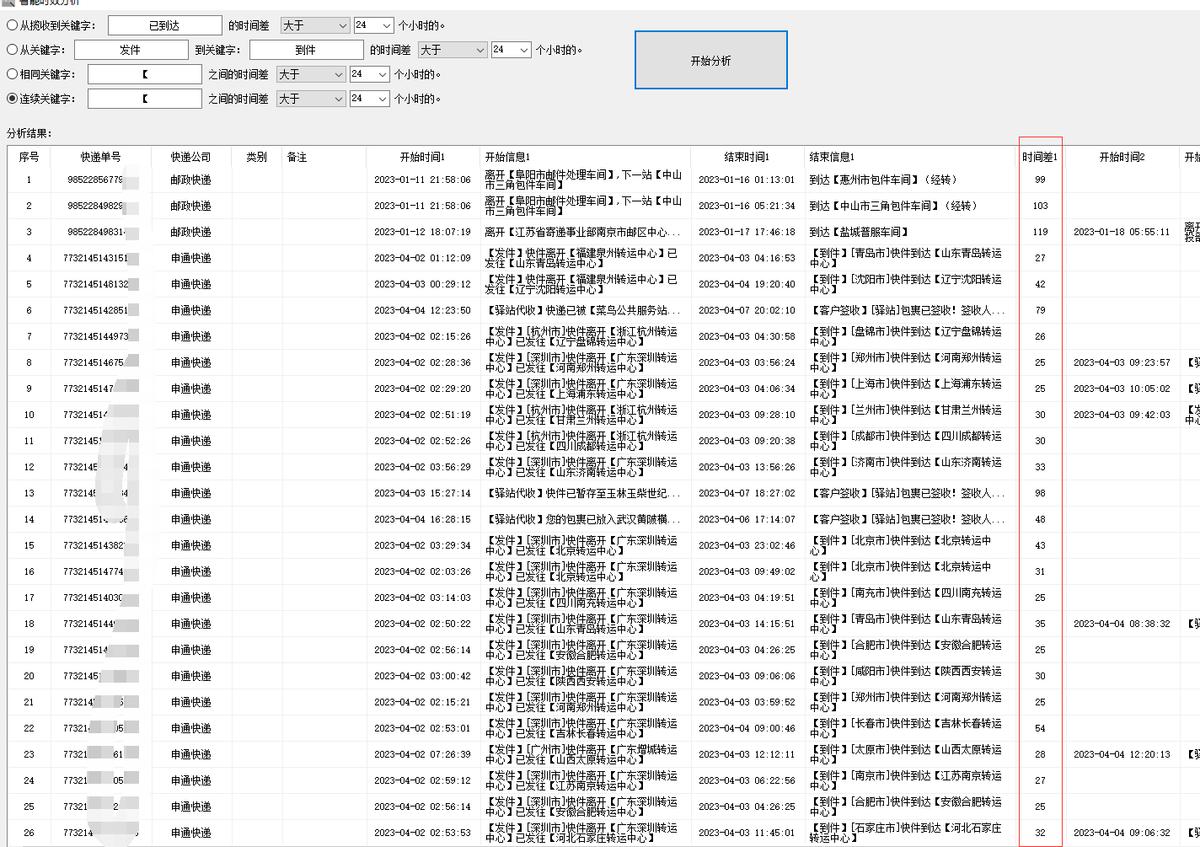Select the 连续关键字 radio button
The width and height of the screenshot is (1200, 847).
pyautogui.click(x=12, y=99)
